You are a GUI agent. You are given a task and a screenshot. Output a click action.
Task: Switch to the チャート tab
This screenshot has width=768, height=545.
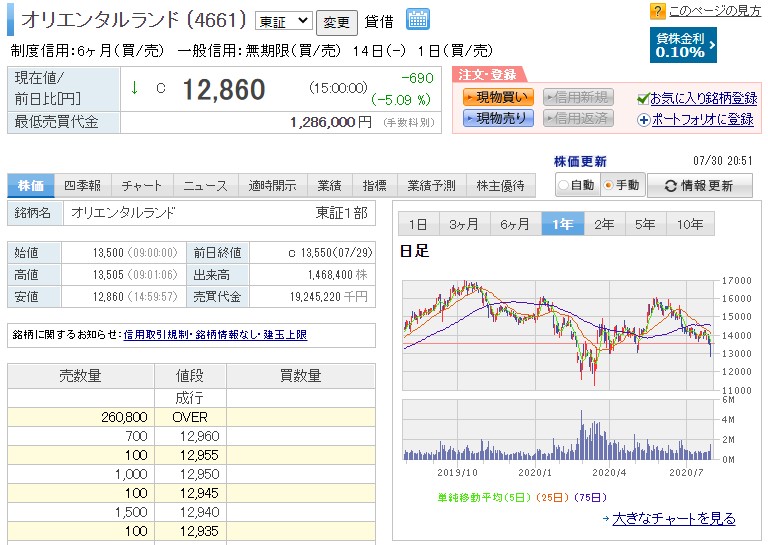[142, 186]
